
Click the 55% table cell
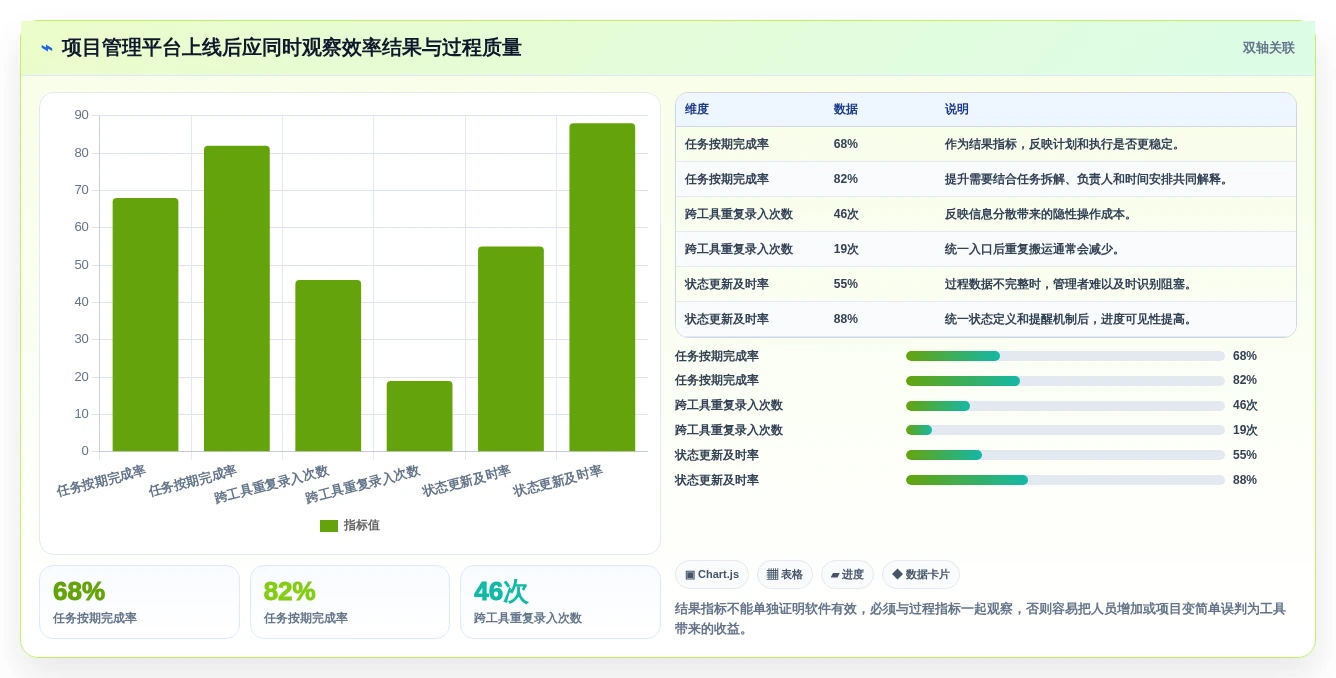(x=846, y=285)
